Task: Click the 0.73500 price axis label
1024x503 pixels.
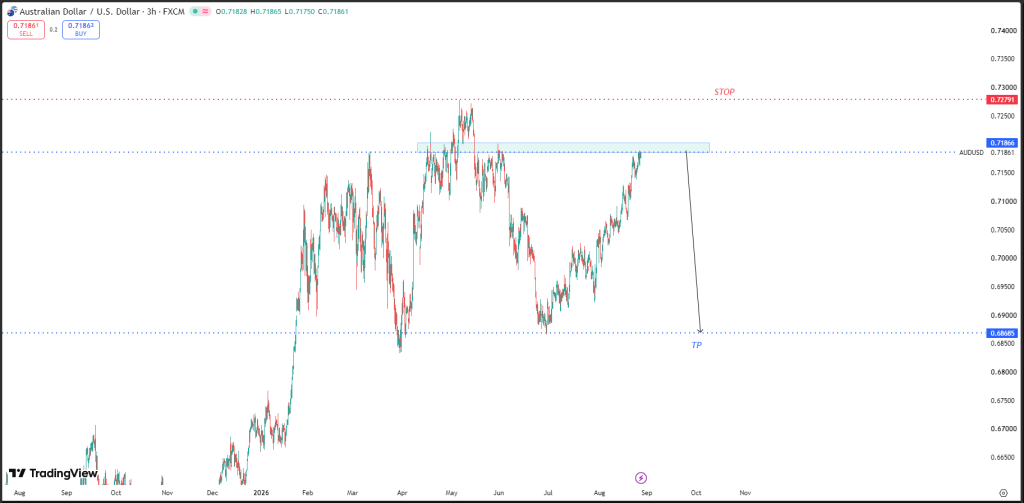Action: click(x=1003, y=59)
